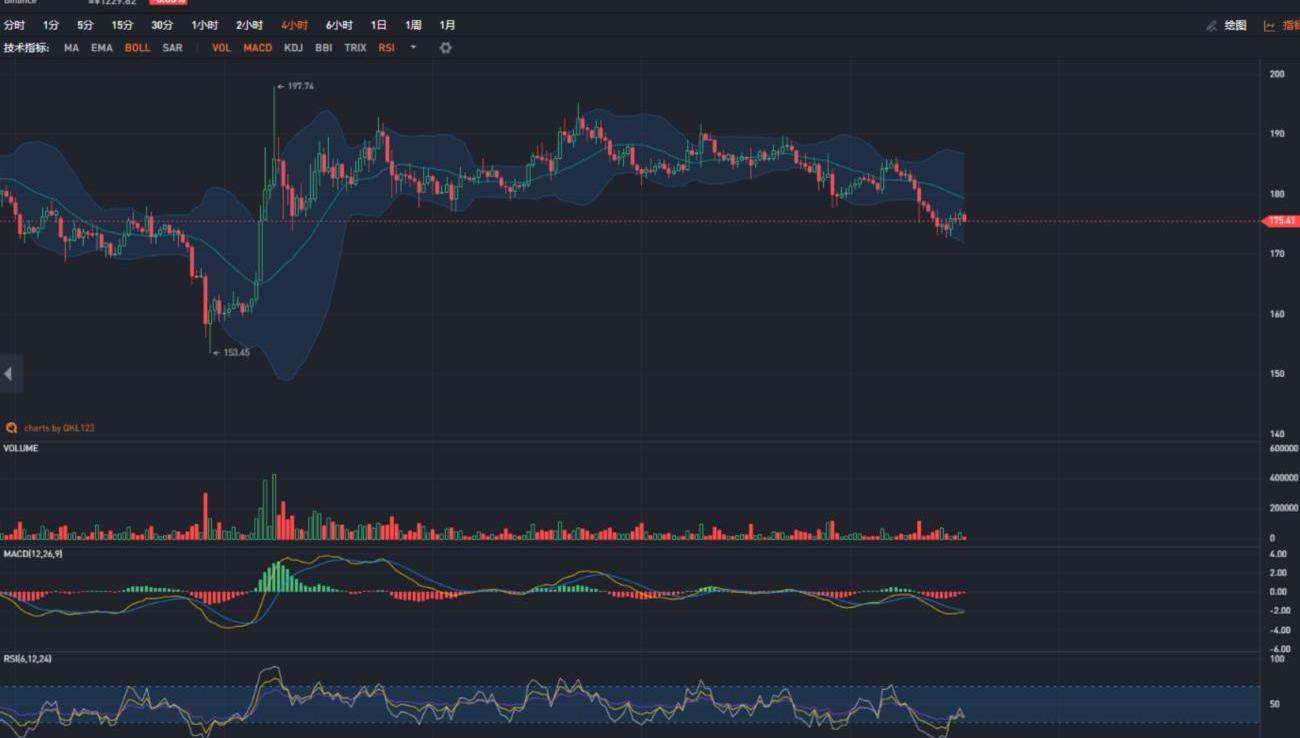Expand left panel with arrow
1300x738 pixels.
pyautogui.click(x=9, y=374)
